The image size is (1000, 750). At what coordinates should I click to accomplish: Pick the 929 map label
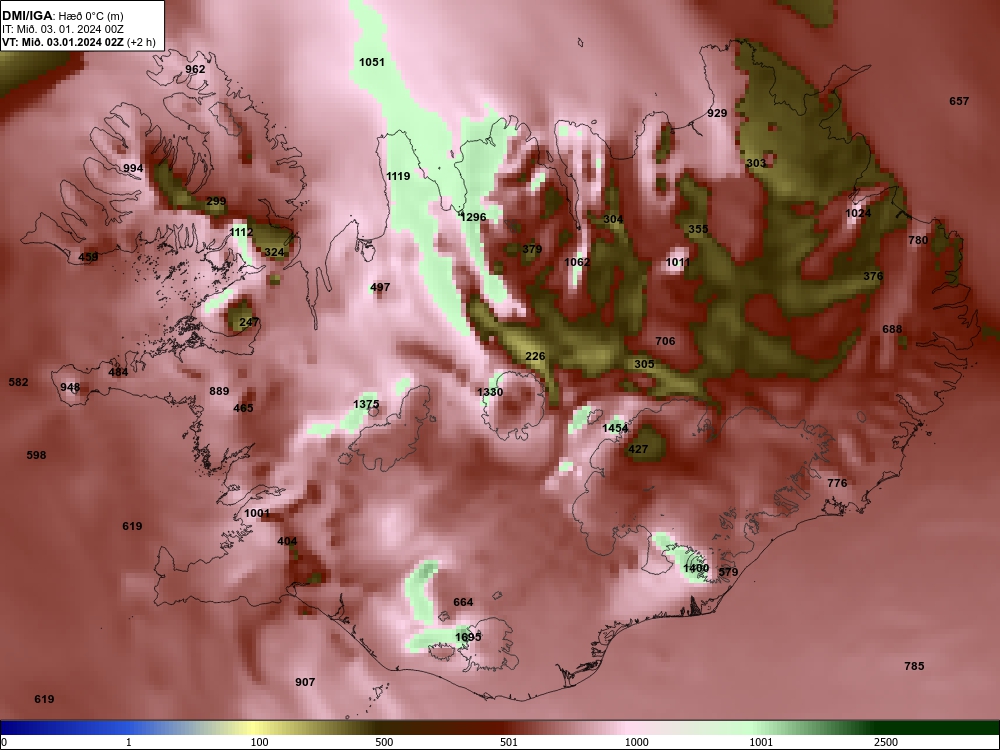click(717, 113)
